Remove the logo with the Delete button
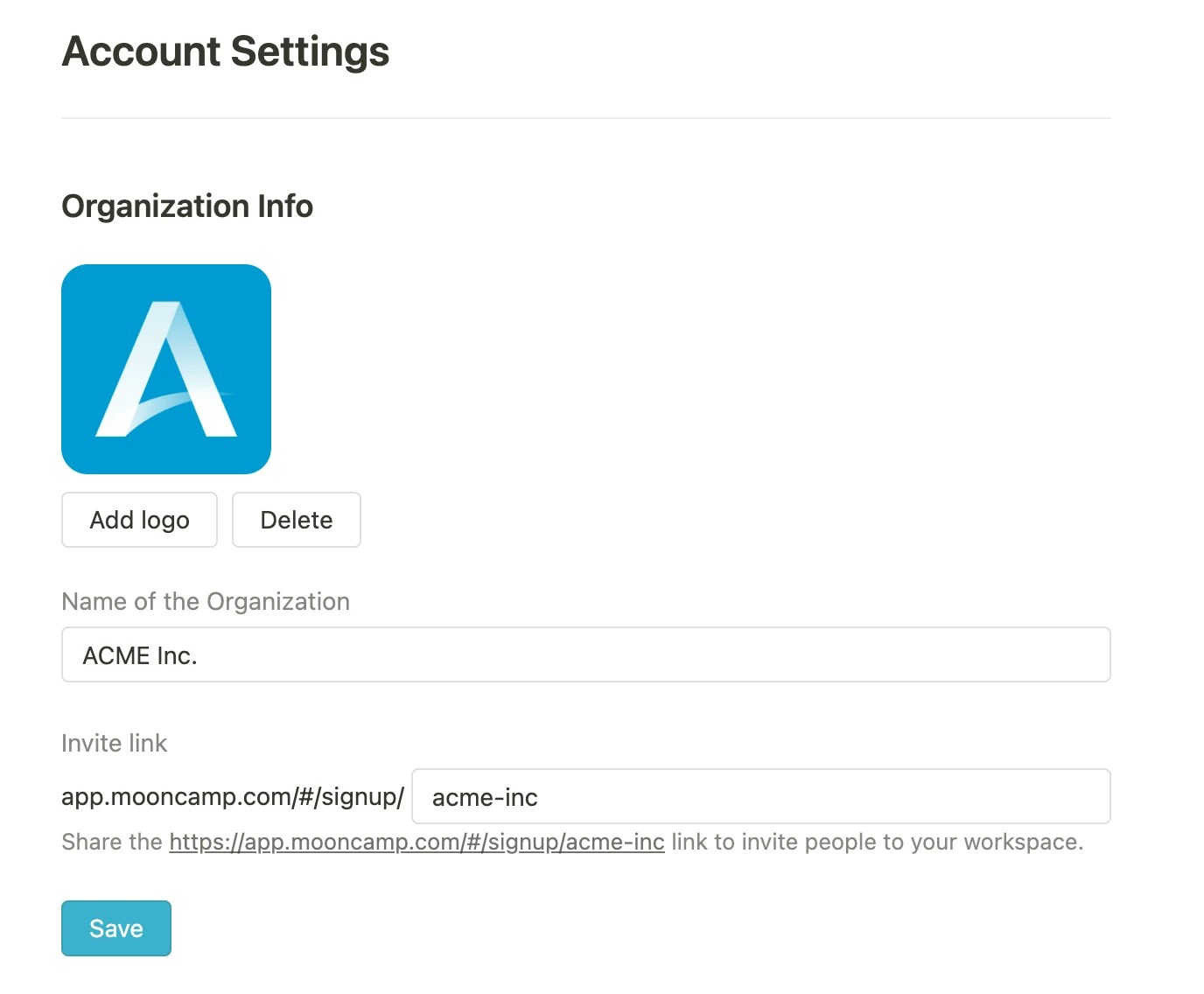This screenshot has height=994, width=1204. pyautogui.click(x=296, y=520)
